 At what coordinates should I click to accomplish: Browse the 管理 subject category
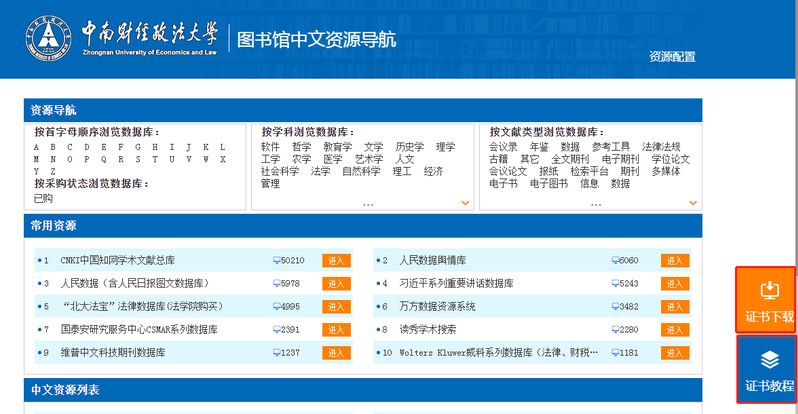[x=270, y=183]
